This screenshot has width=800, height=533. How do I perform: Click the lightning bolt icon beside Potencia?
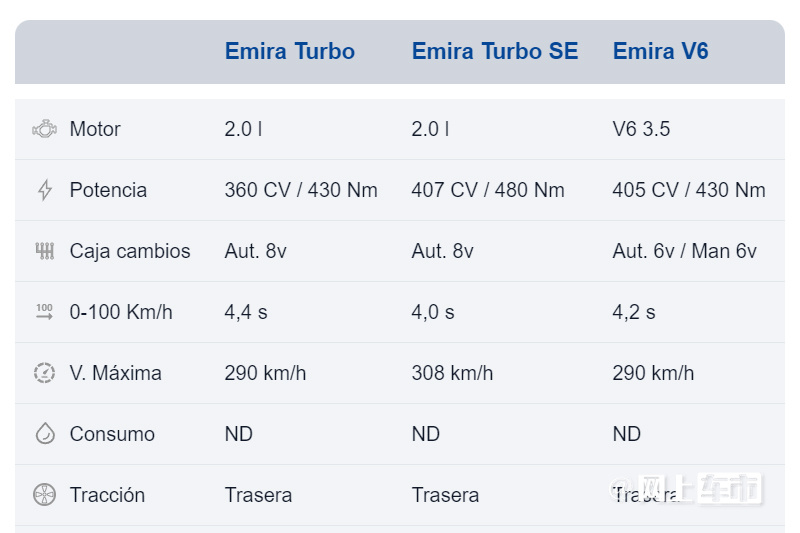point(45,190)
